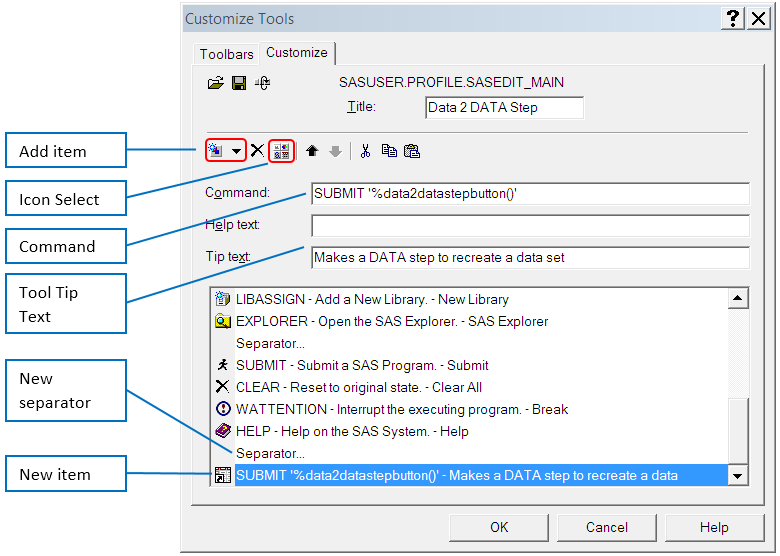Click the Cancel button

pyautogui.click(x=607, y=527)
